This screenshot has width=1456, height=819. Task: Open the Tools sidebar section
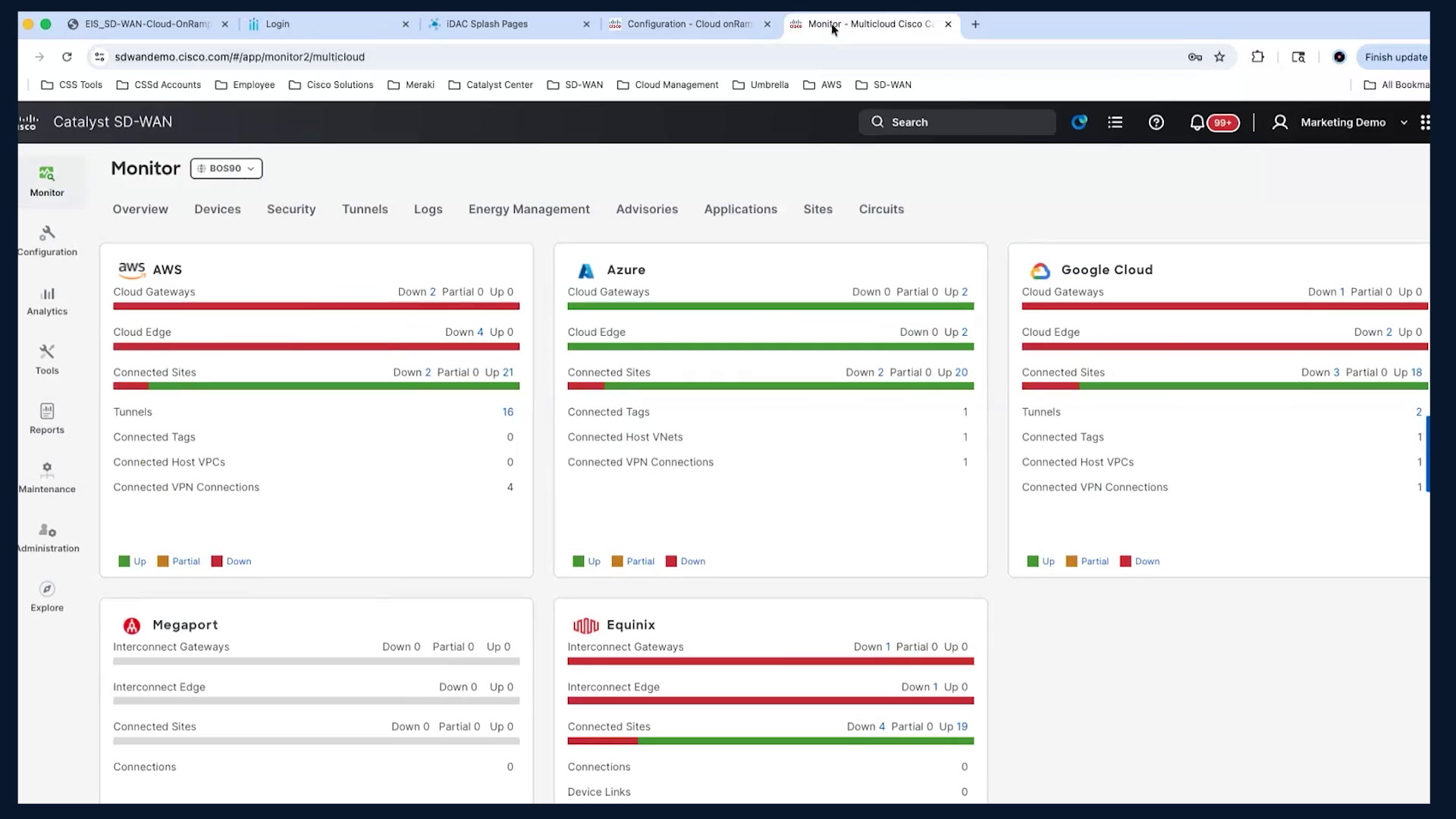47,360
